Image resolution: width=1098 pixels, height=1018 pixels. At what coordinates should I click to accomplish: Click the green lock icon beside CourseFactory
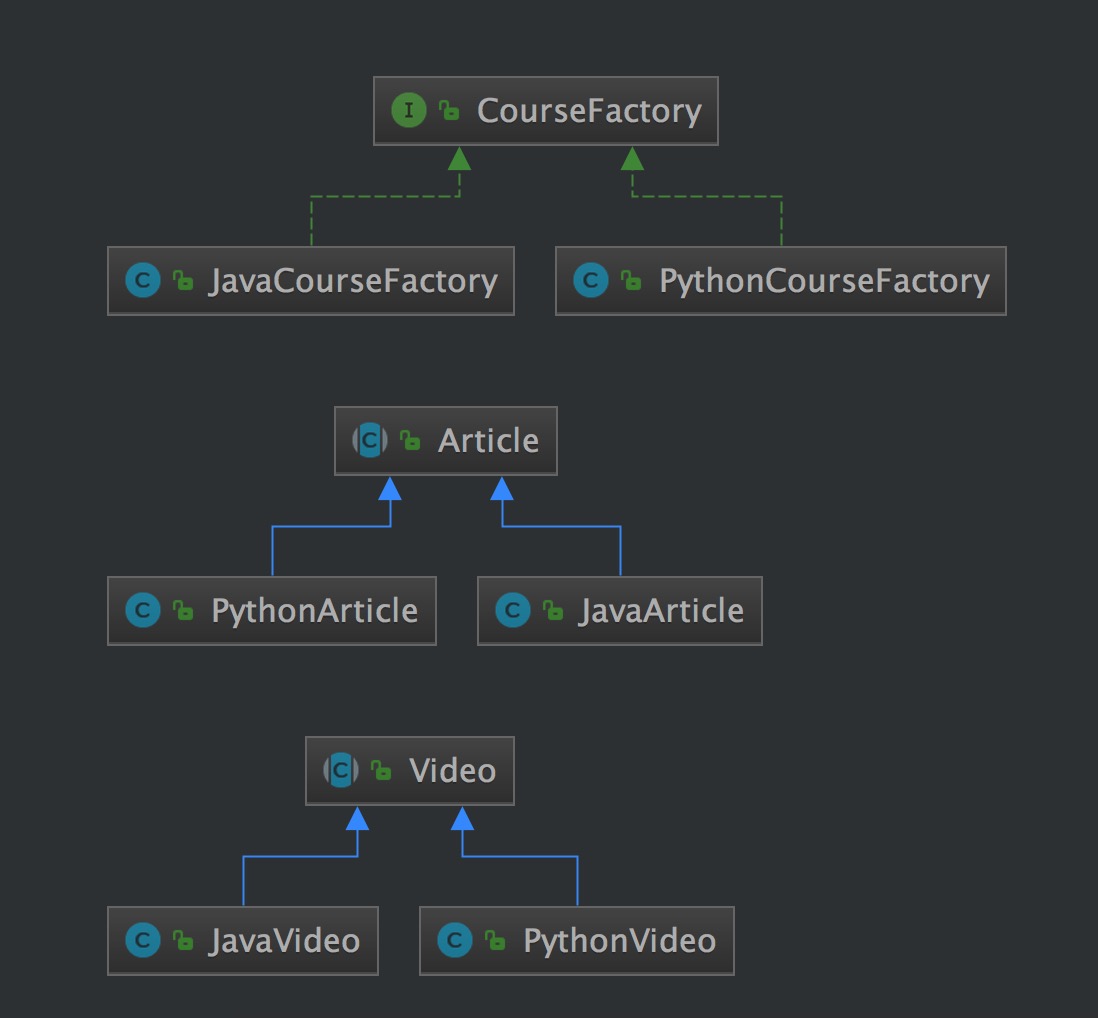click(x=450, y=112)
